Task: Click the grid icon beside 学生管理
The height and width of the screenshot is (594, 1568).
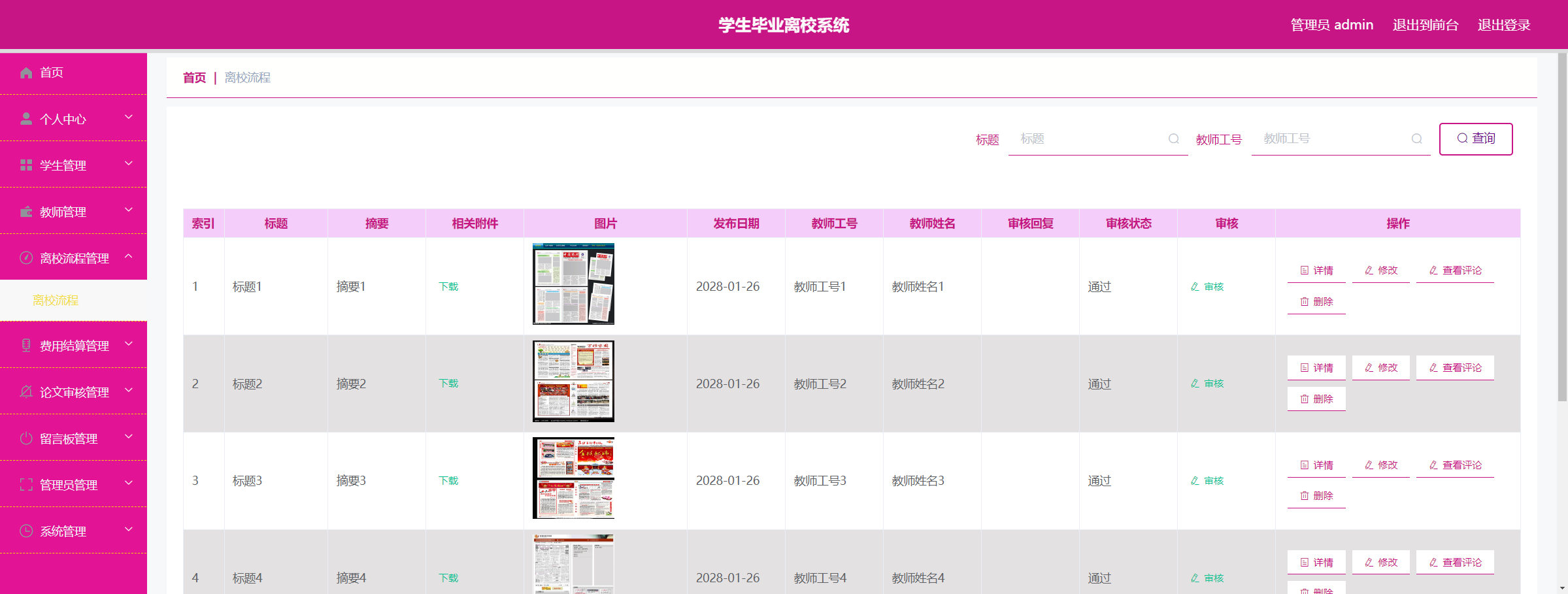Action: 26,165
